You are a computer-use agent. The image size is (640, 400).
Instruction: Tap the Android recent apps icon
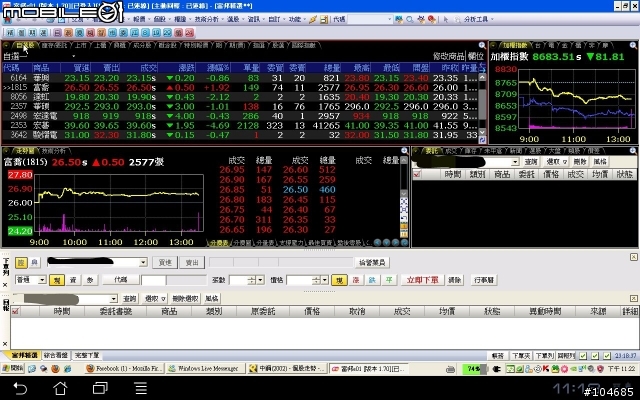tap(100, 388)
